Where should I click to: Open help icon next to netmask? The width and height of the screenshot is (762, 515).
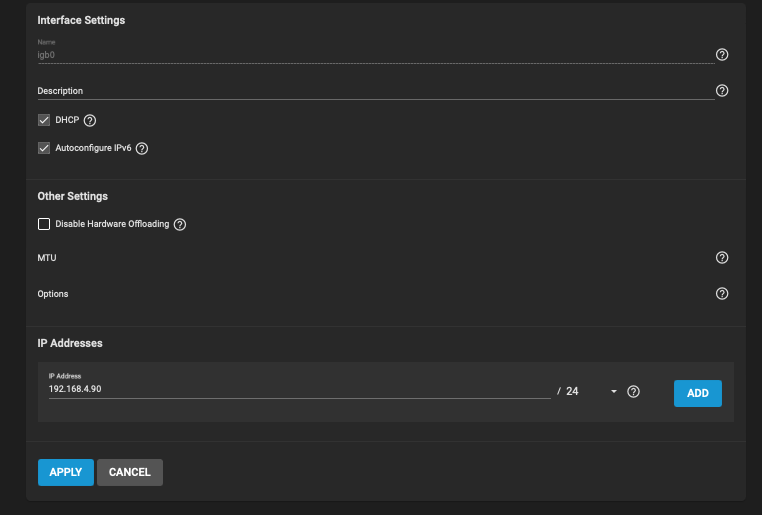click(633, 392)
